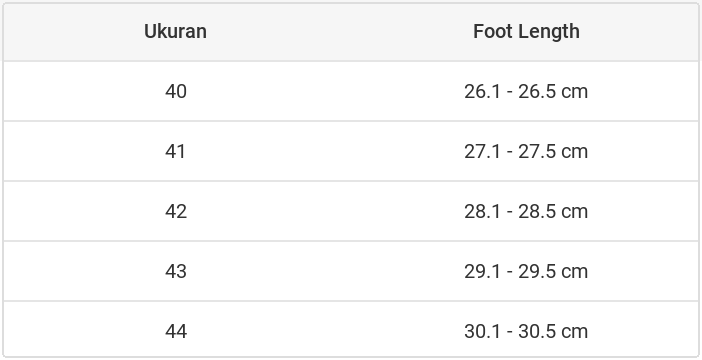This screenshot has width=702, height=360.
Task: Click '26.1' in the size 40 row
Action: coord(482,91)
